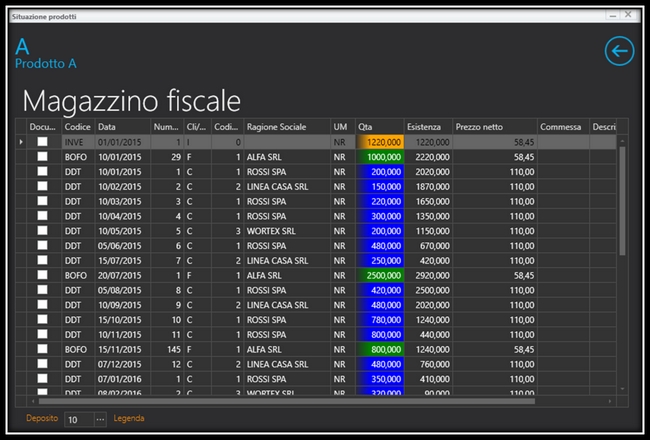Click the back arrow circle icon
The height and width of the screenshot is (440, 650).
coord(620,51)
